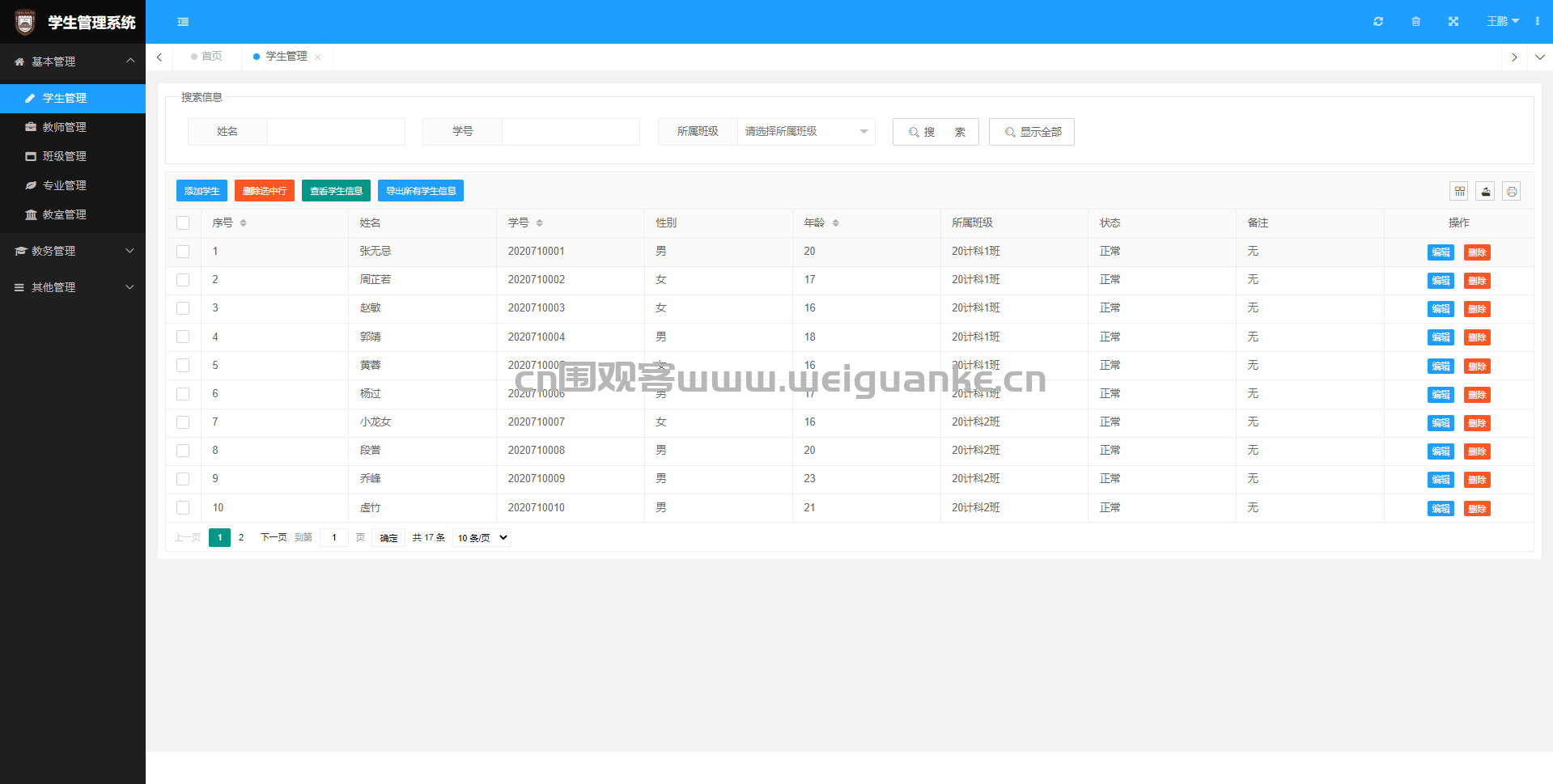Image resolution: width=1553 pixels, height=784 pixels.
Task: Open the 10 条/页 page size dropdown
Action: [482, 537]
